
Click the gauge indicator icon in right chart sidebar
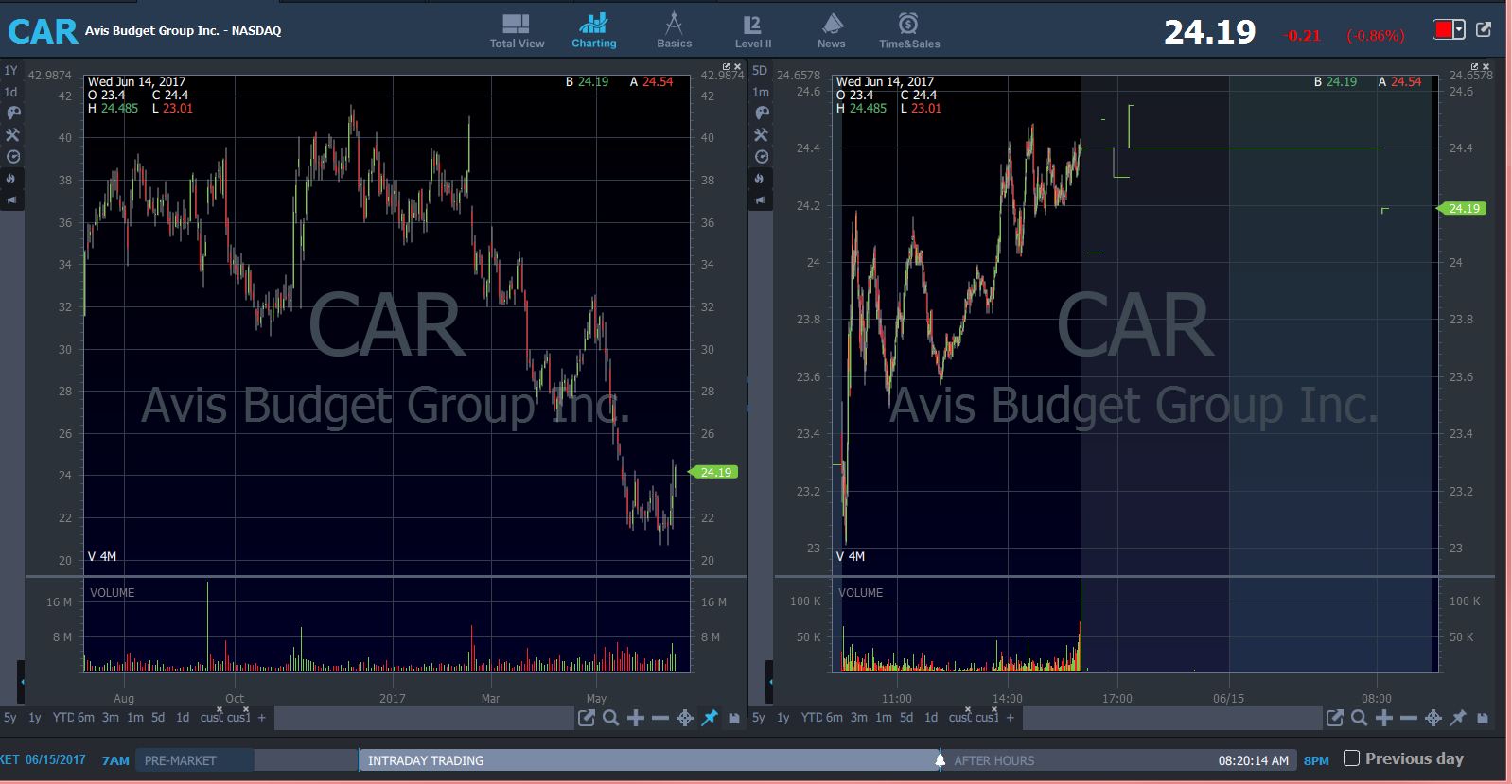coord(762,156)
